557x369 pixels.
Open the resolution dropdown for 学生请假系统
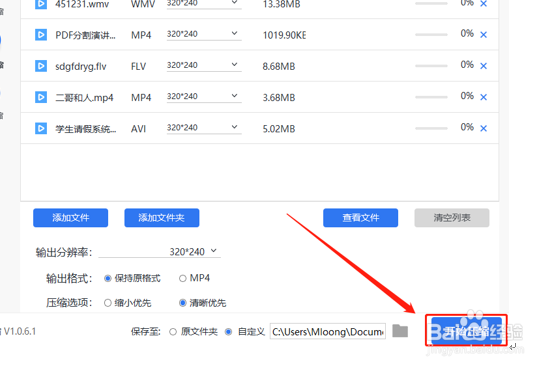pyautogui.click(x=204, y=128)
